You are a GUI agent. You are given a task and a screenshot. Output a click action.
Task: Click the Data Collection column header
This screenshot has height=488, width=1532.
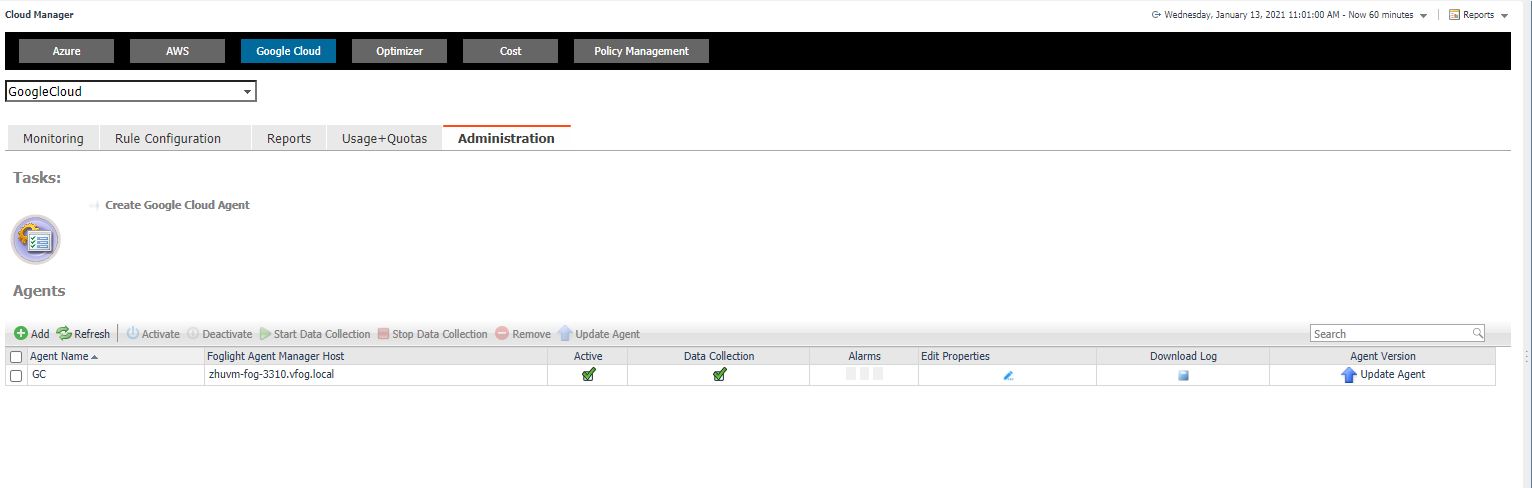tap(719, 356)
